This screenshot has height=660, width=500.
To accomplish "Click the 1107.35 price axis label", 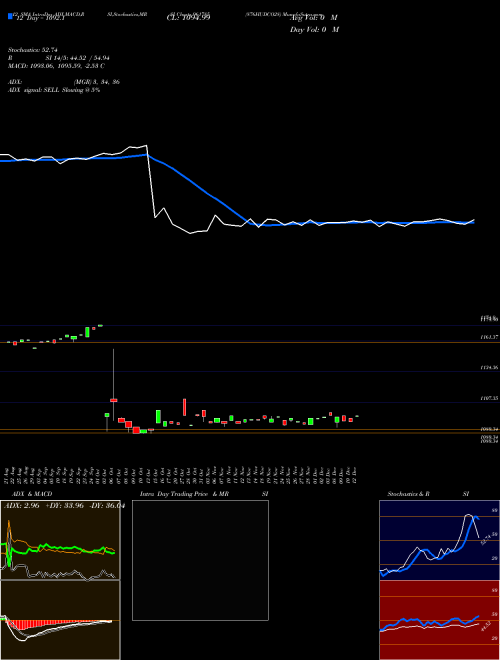I will tap(489, 398).
